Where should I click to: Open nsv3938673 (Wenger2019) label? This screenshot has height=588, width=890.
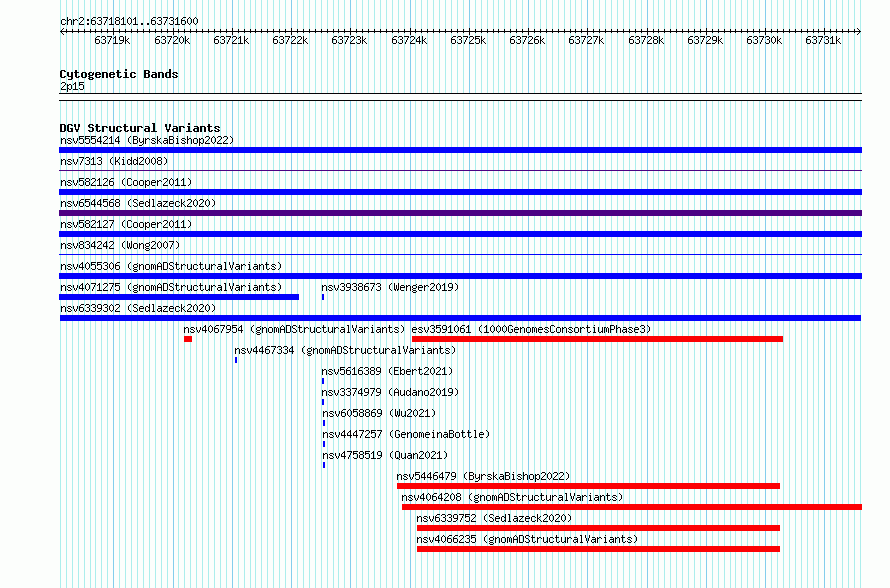pyautogui.click(x=390, y=287)
